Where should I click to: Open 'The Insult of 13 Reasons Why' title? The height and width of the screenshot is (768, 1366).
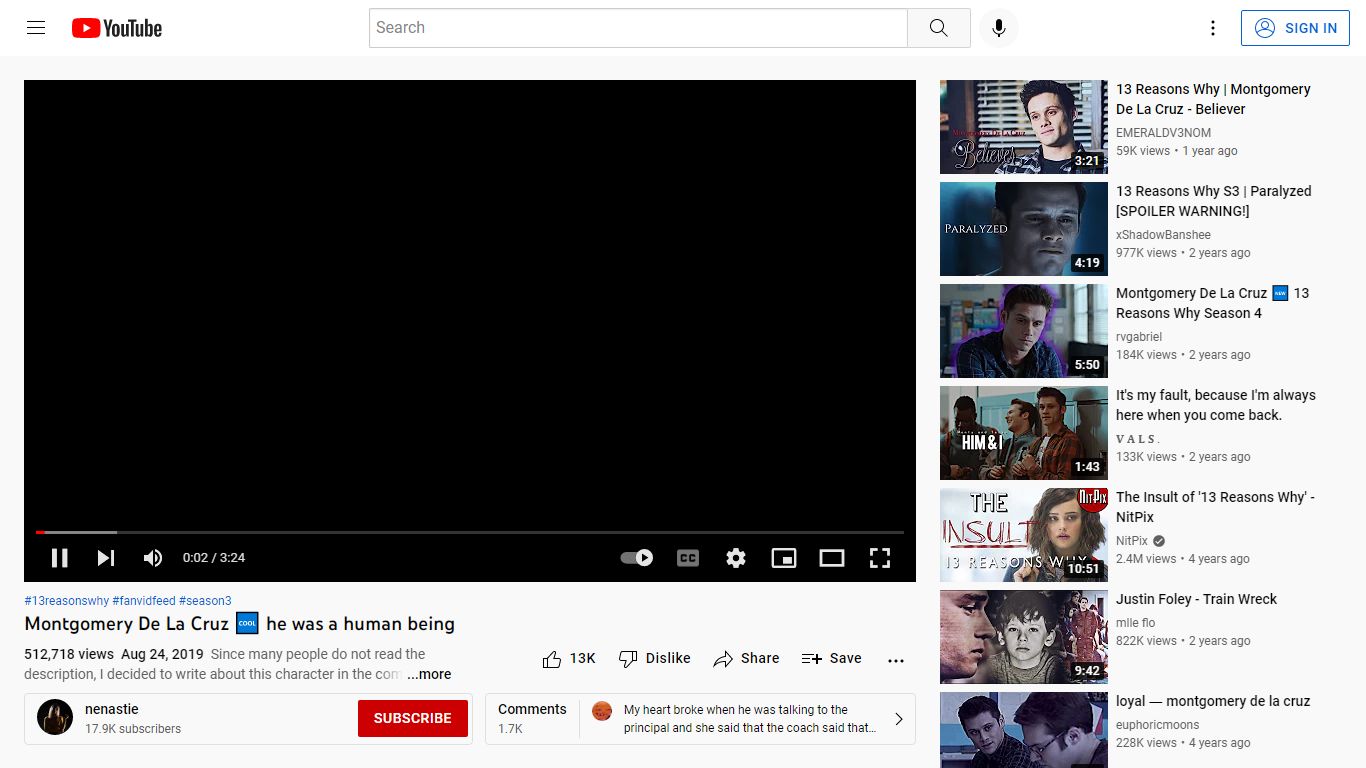[x=1216, y=507]
